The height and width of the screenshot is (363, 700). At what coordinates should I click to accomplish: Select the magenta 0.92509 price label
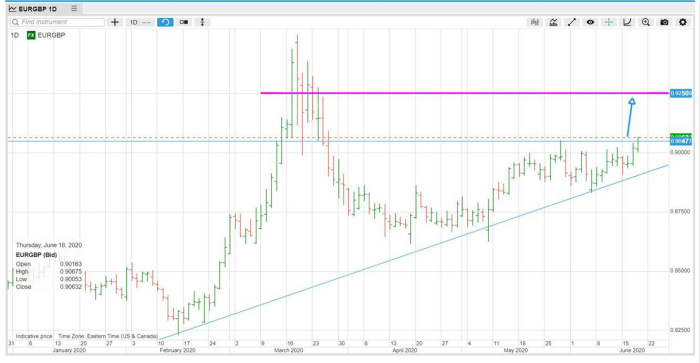pyautogui.click(x=681, y=93)
